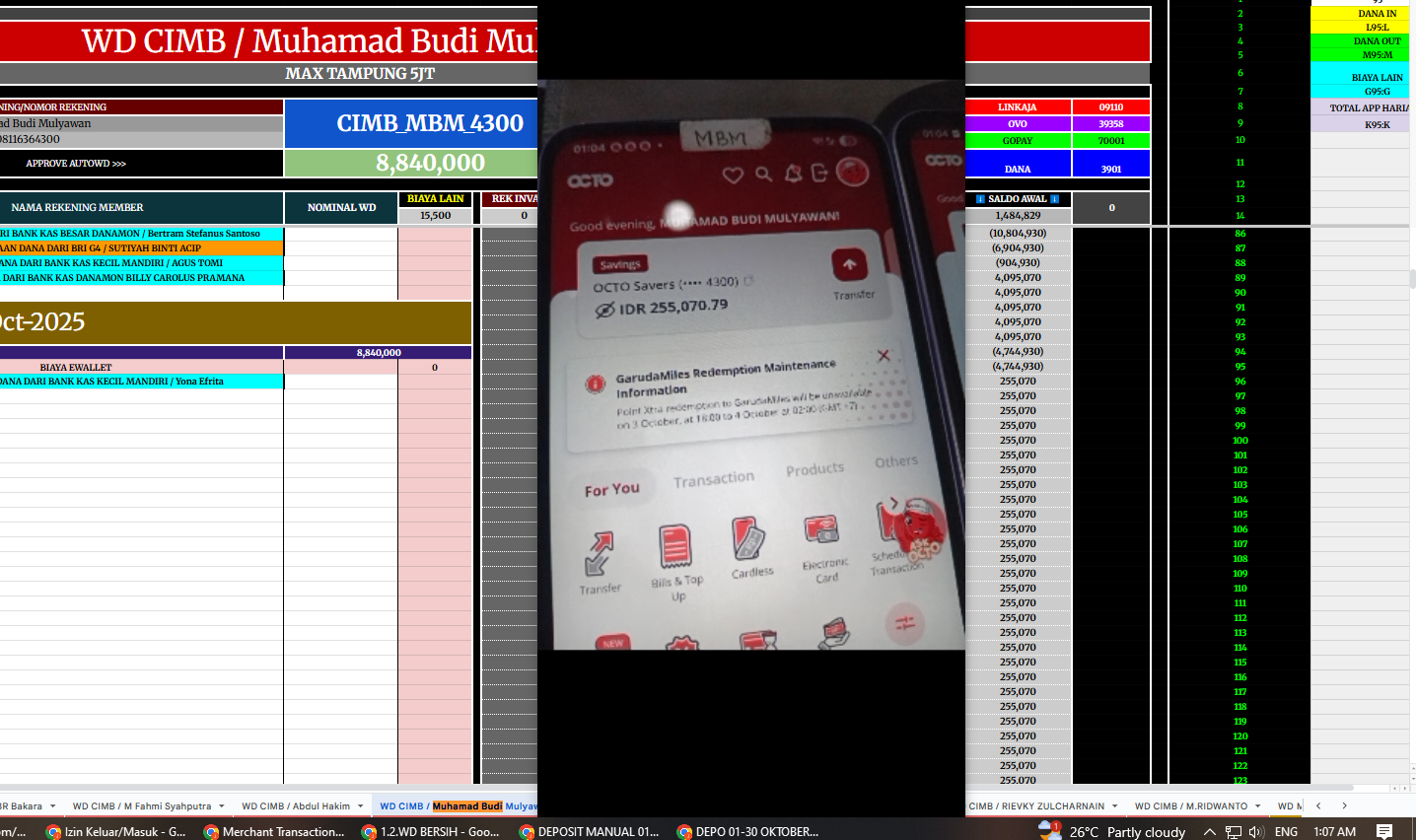Switch to the WD CIMB / M.RIDWANTO sheet

click(1191, 805)
